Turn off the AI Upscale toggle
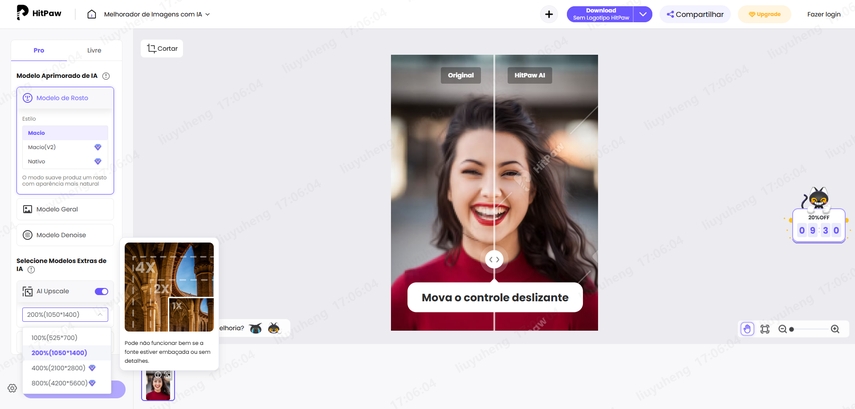 click(101, 291)
